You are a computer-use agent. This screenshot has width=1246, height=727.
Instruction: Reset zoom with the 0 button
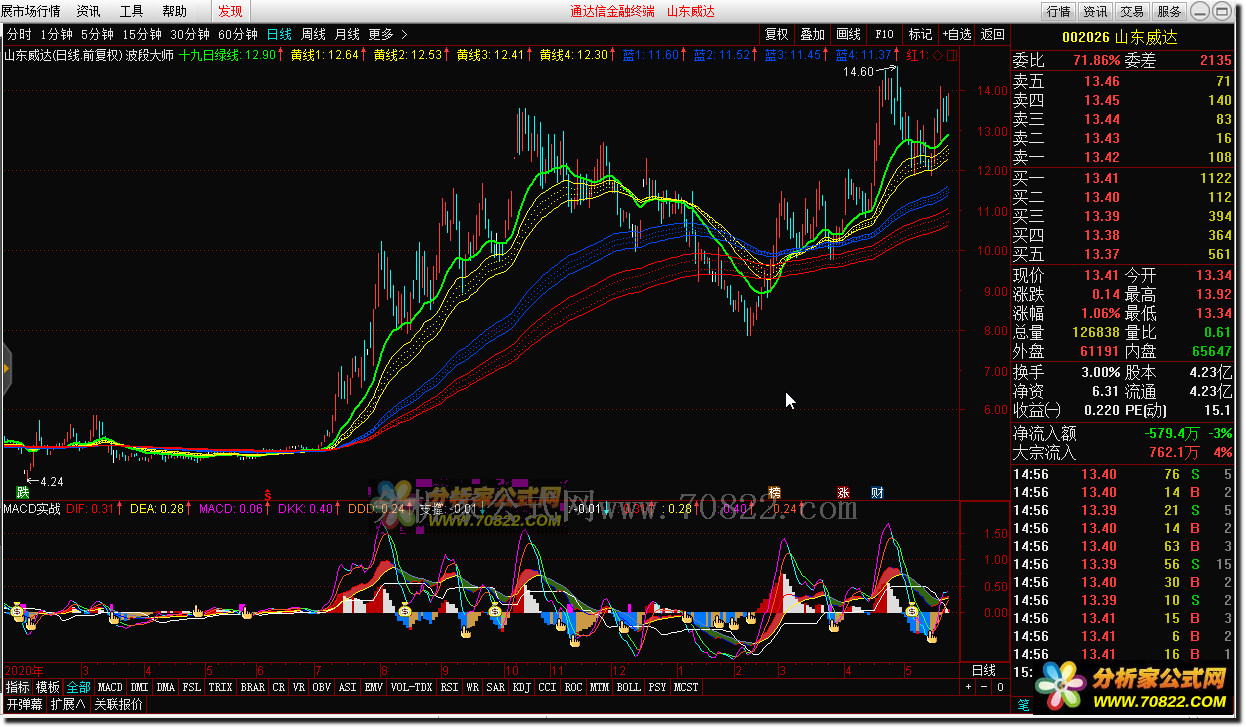click(x=1001, y=687)
